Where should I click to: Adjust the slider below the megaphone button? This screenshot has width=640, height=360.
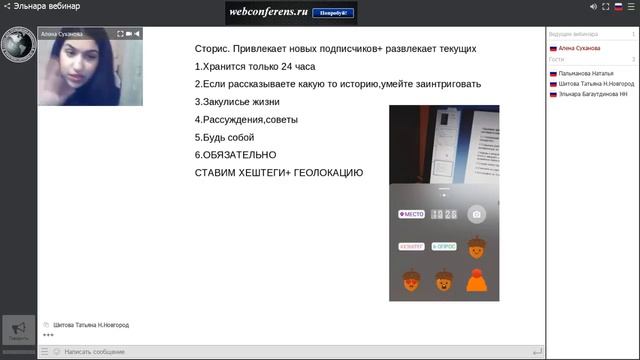(18, 352)
